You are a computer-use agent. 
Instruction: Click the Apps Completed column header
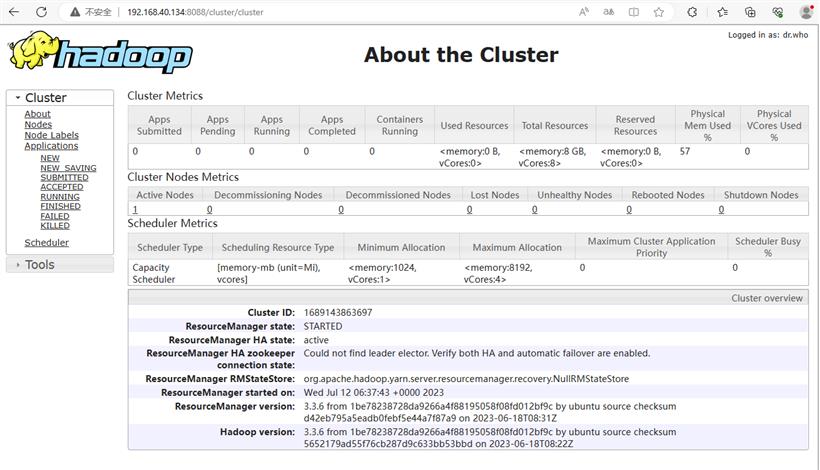[x=332, y=125]
